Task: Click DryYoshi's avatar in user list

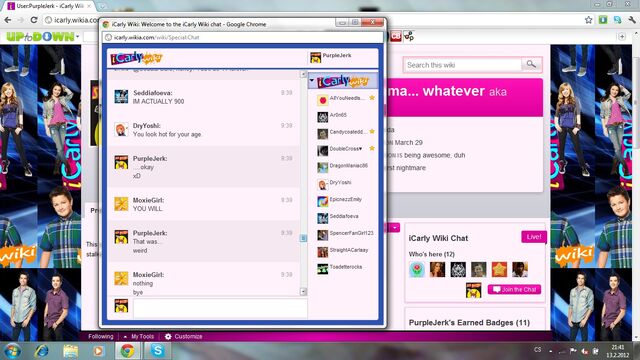Action: click(322, 184)
